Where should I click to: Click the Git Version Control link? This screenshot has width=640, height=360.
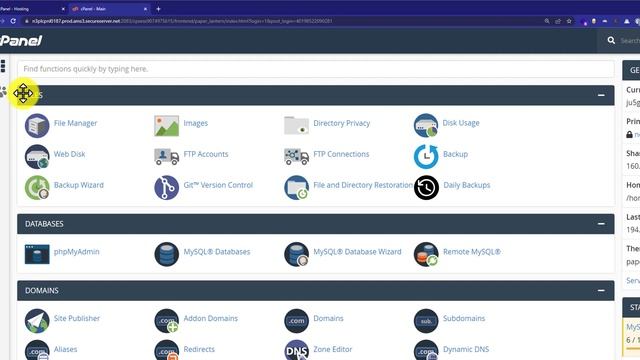pos(218,185)
